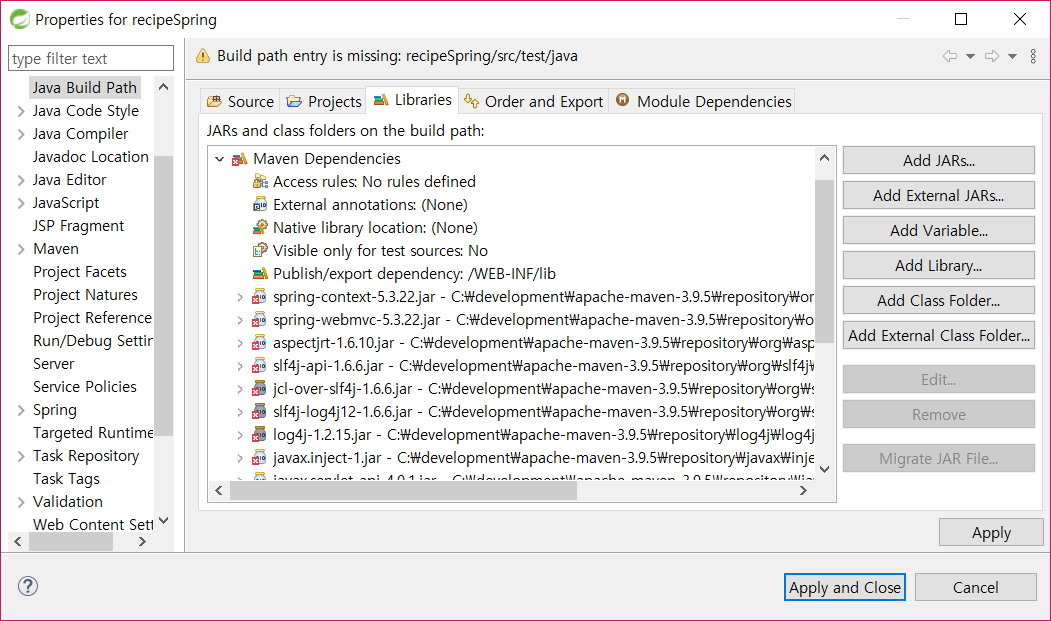Click the Add Variable... button
1051x621 pixels.
pyautogui.click(x=938, y=230)
